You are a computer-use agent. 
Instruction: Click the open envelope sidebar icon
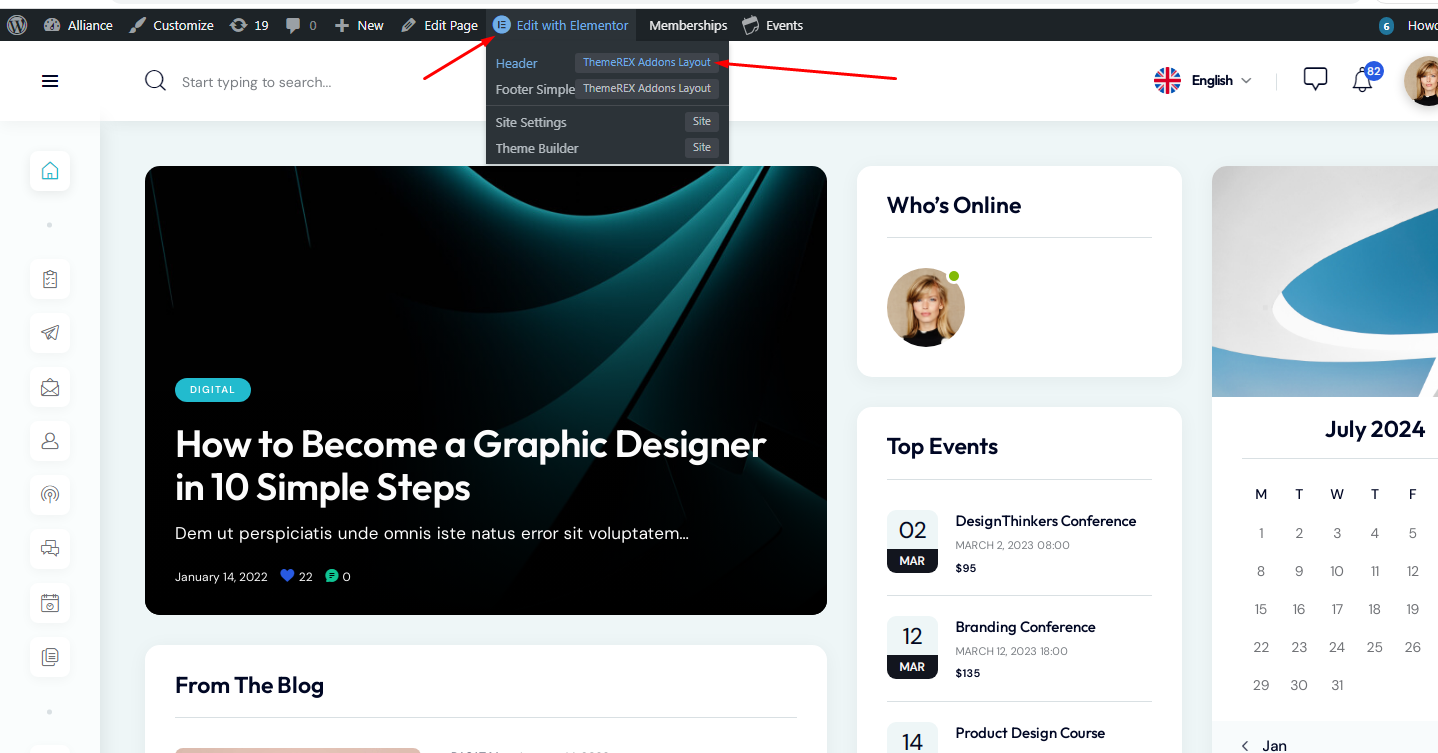[50, 387]
